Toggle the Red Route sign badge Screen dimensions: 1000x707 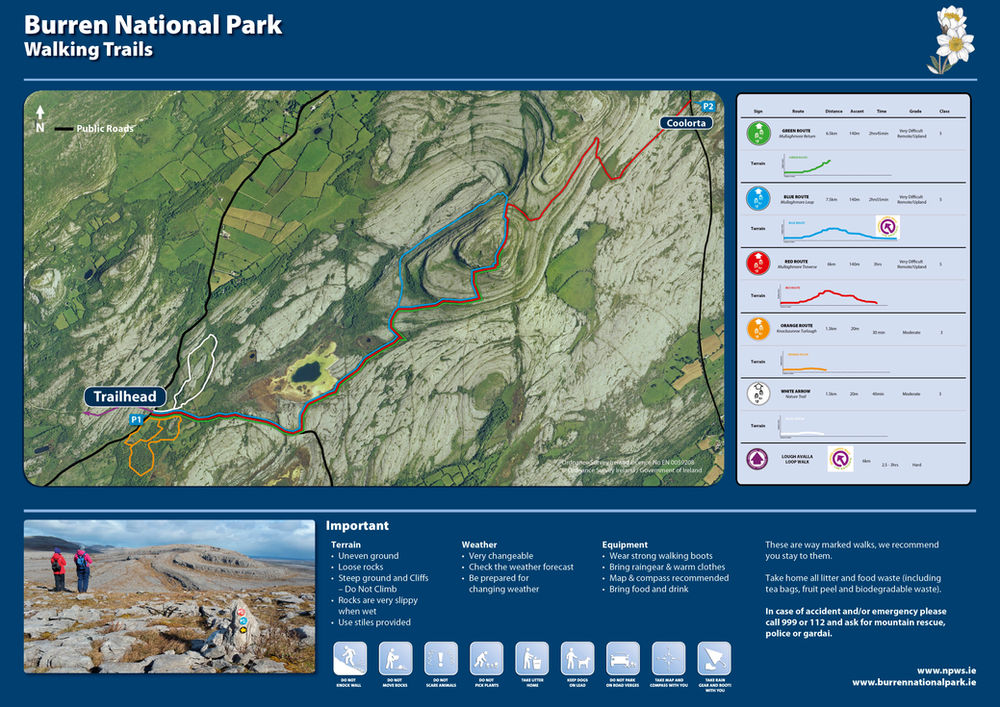(759, 262)
